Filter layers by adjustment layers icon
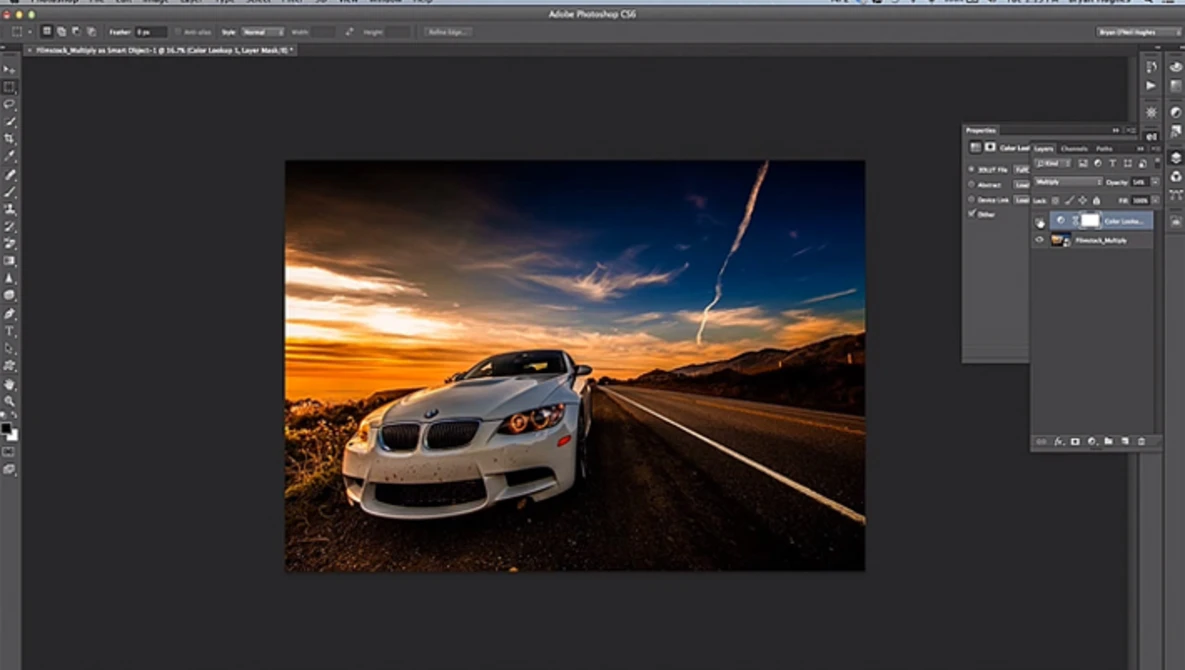1185x670 pixels. click(1097, 163)
